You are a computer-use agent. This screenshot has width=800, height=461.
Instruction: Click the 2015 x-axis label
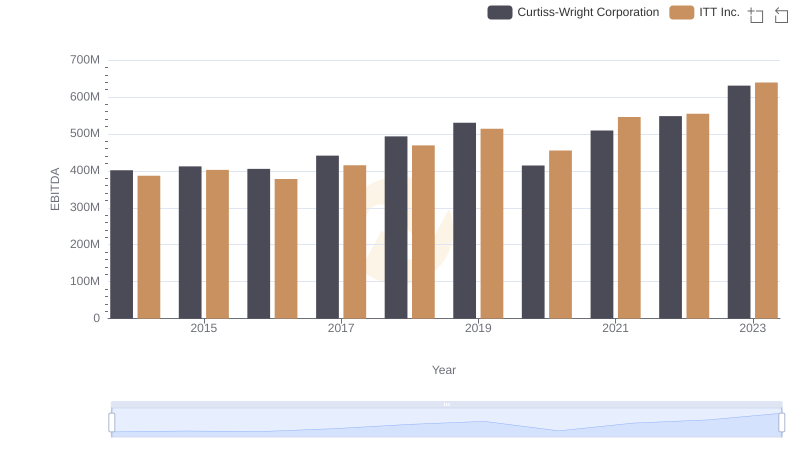[204, 328]
